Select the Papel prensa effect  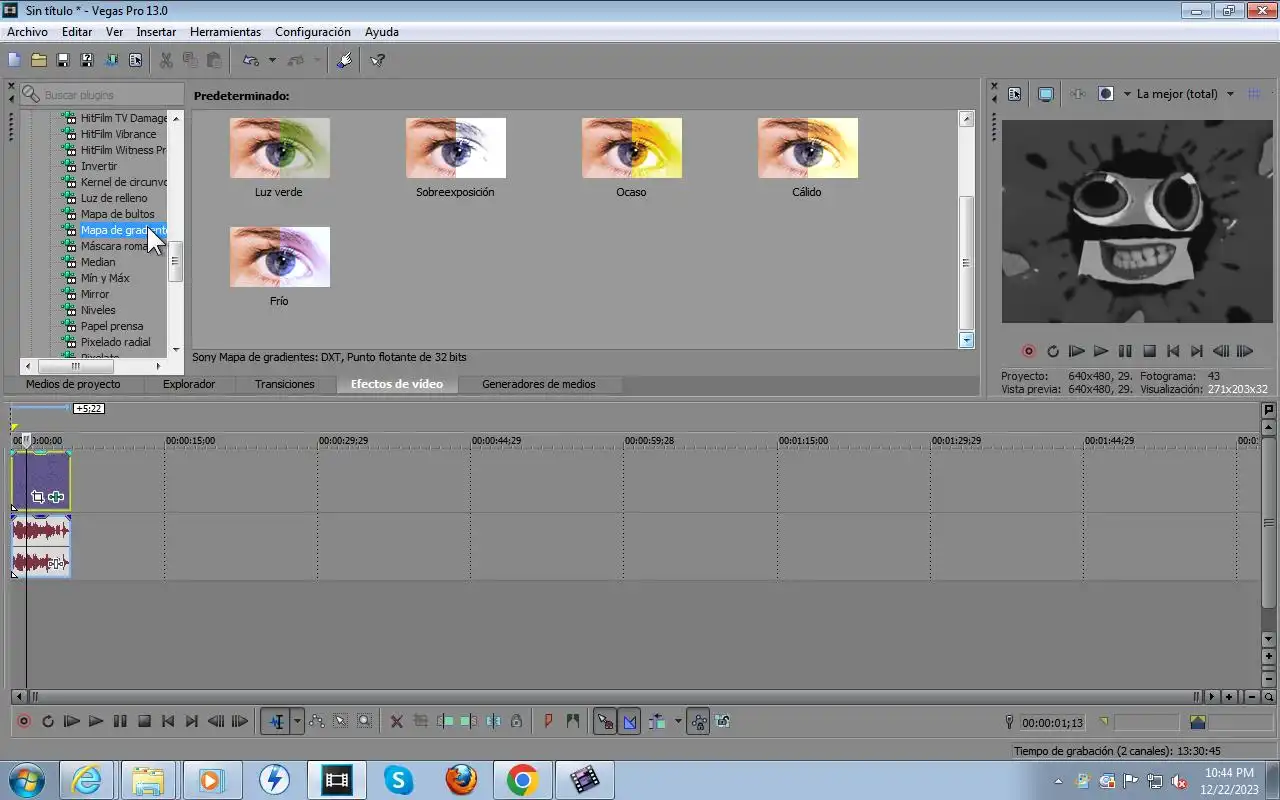112,326
